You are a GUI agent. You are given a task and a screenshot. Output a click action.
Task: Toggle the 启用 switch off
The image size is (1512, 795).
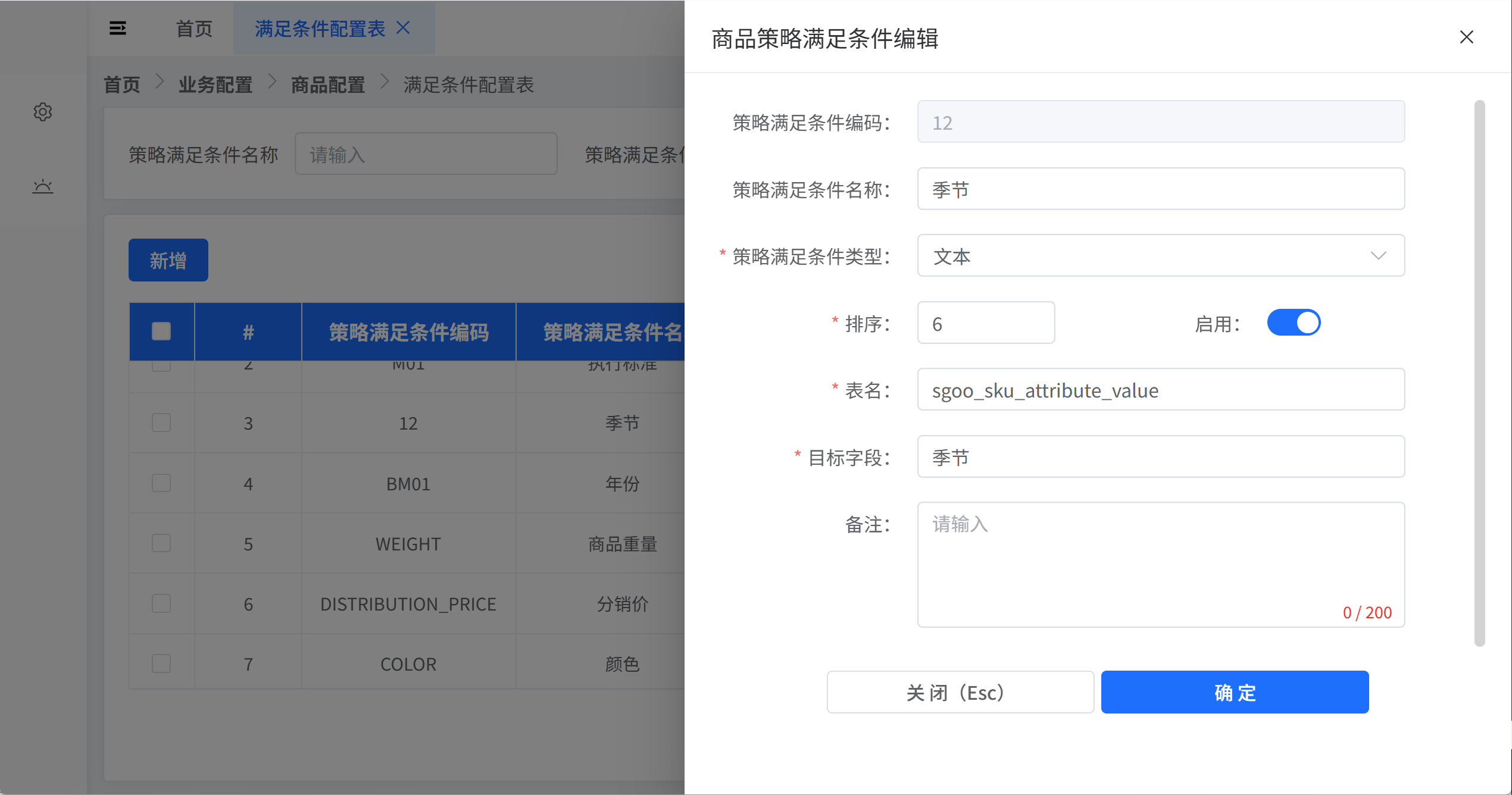[x=1294, y=323]
